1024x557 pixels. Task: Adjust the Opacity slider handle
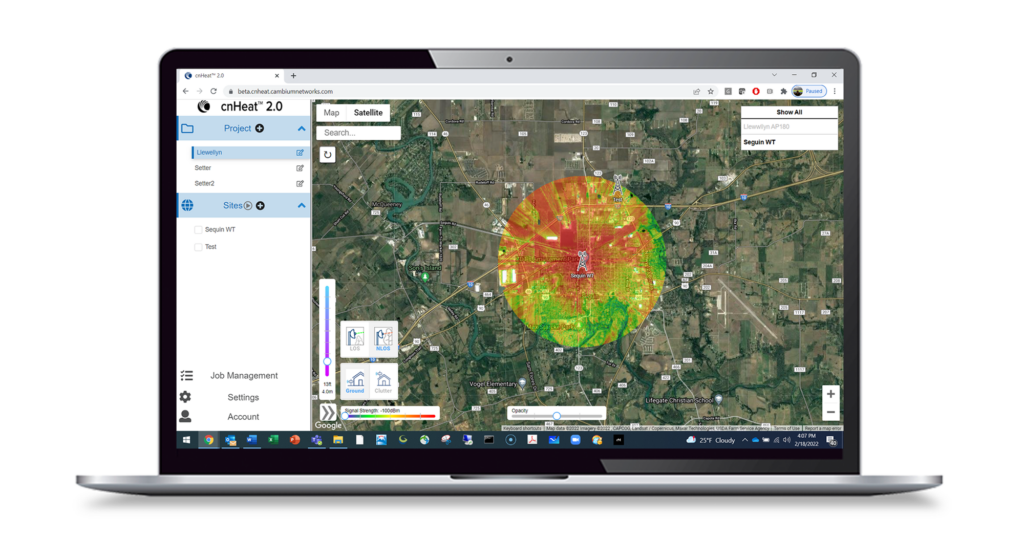557,416
